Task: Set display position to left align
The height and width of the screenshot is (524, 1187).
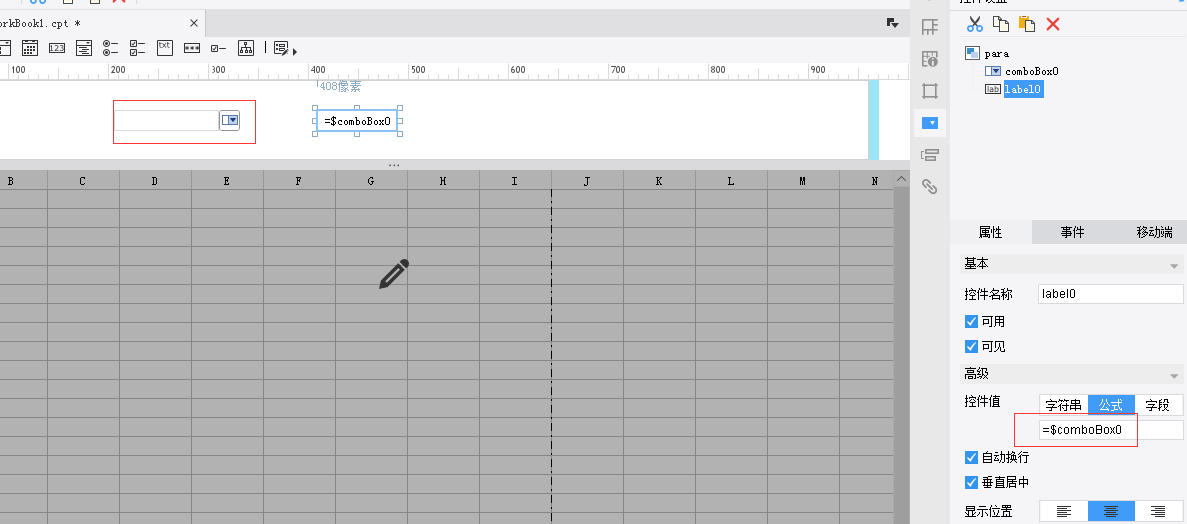Action: pos(1063,511)
